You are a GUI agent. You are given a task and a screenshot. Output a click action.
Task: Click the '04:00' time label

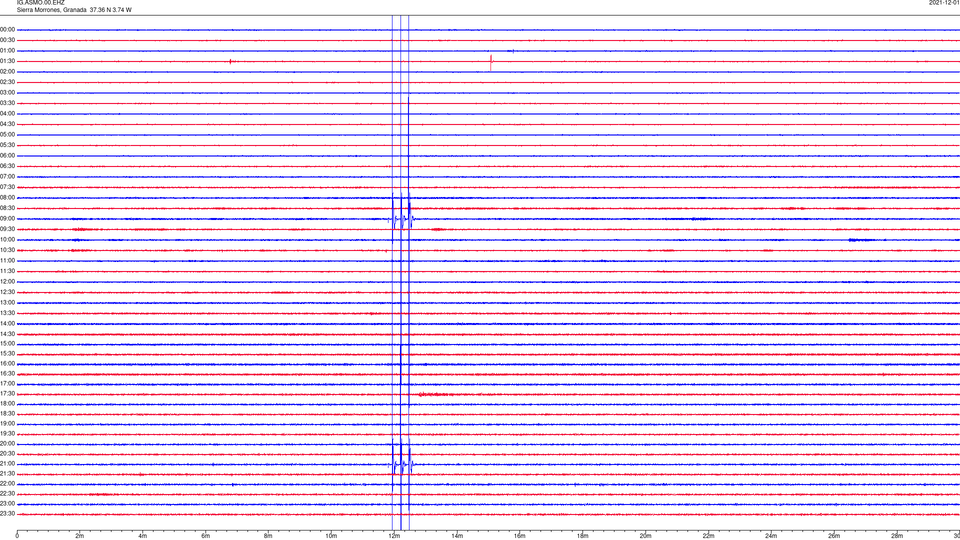(x=7, y=114)
